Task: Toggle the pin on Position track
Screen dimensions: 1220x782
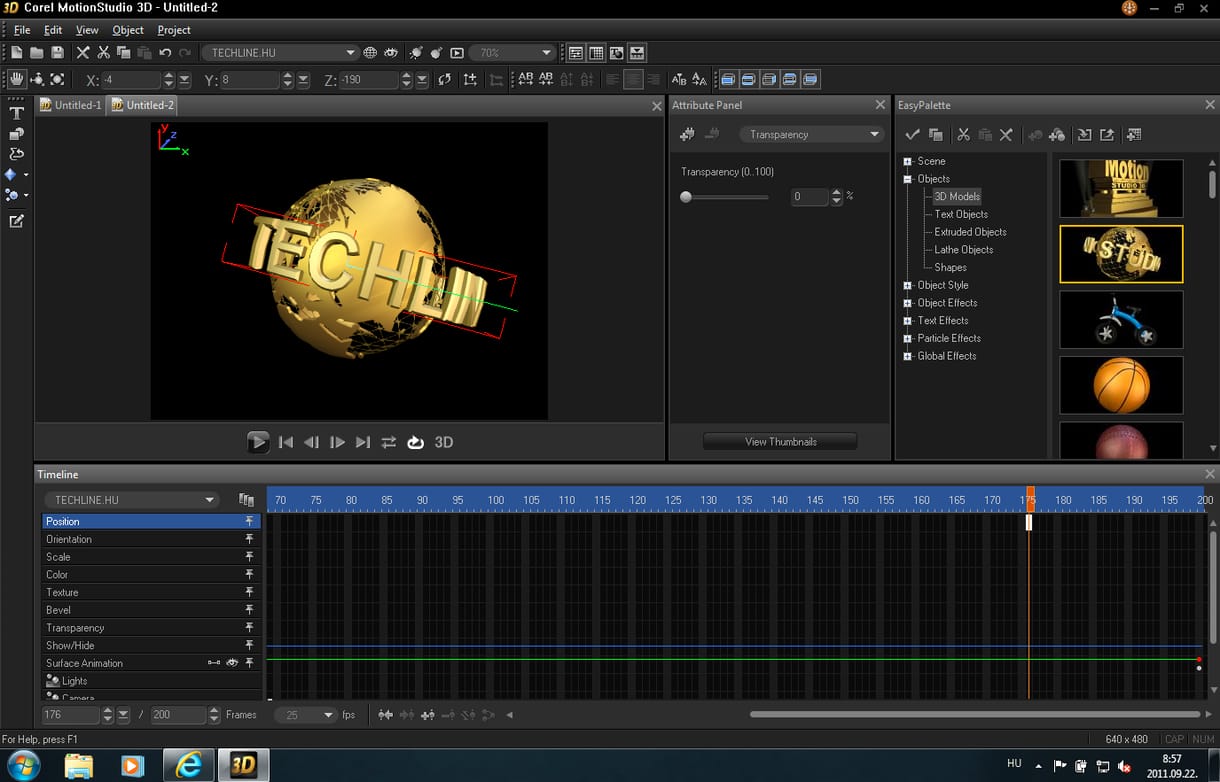Action: (250, 522)
